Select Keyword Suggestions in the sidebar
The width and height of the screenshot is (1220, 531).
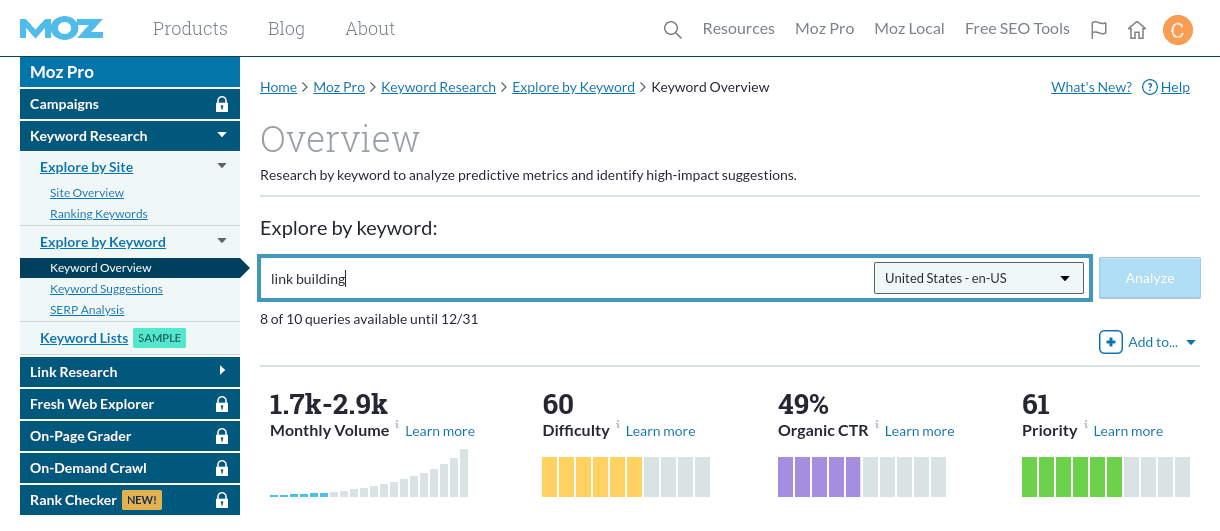click(x=106, y=289)
